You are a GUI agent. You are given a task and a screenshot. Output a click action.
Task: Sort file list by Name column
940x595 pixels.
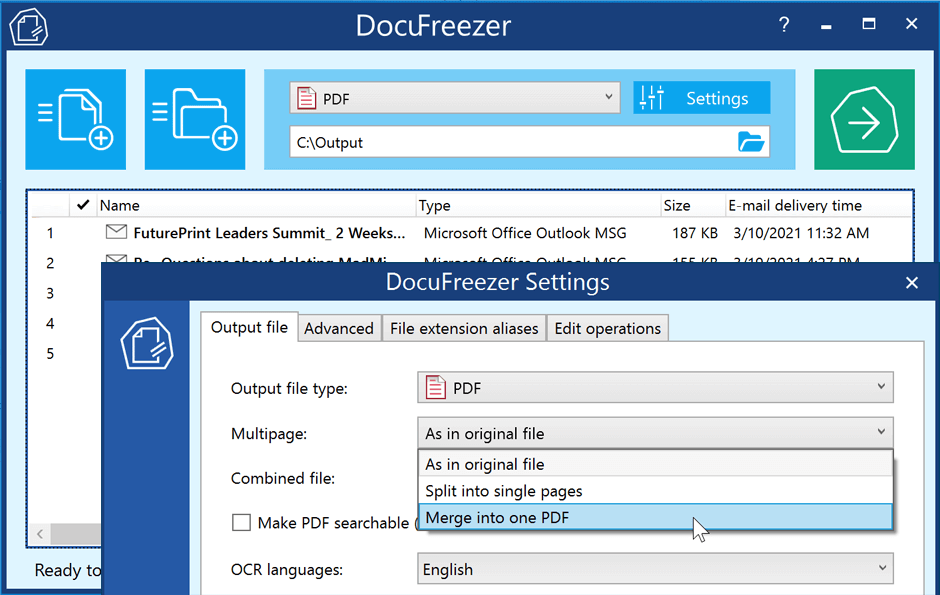coord(256,206)
